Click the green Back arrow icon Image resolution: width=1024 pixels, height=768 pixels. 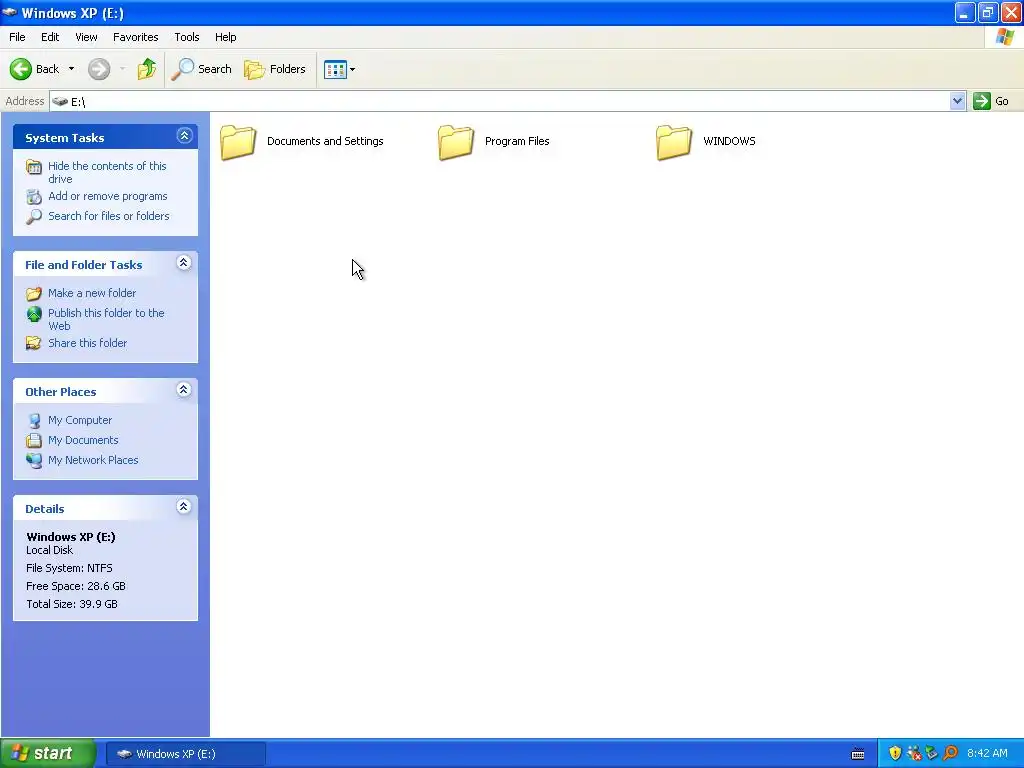click(x=20, y=69)
